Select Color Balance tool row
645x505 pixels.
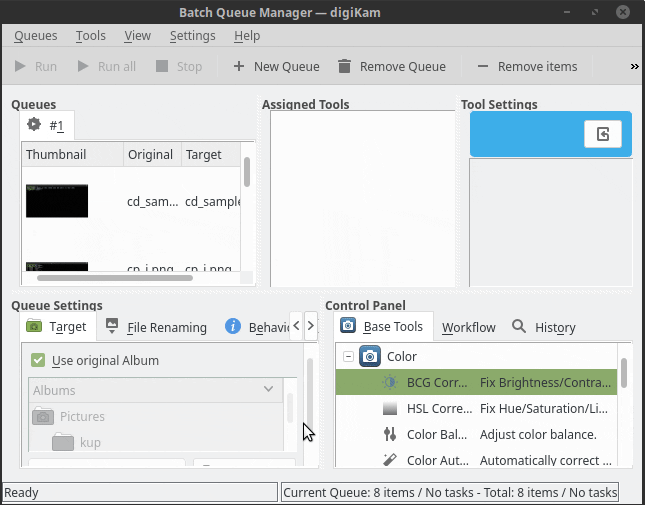pyautogui.click(x=476, y=434)
